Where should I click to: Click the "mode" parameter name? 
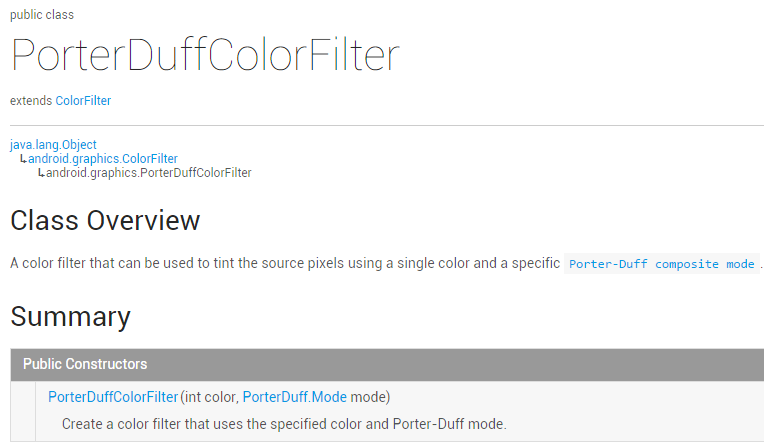369,397
